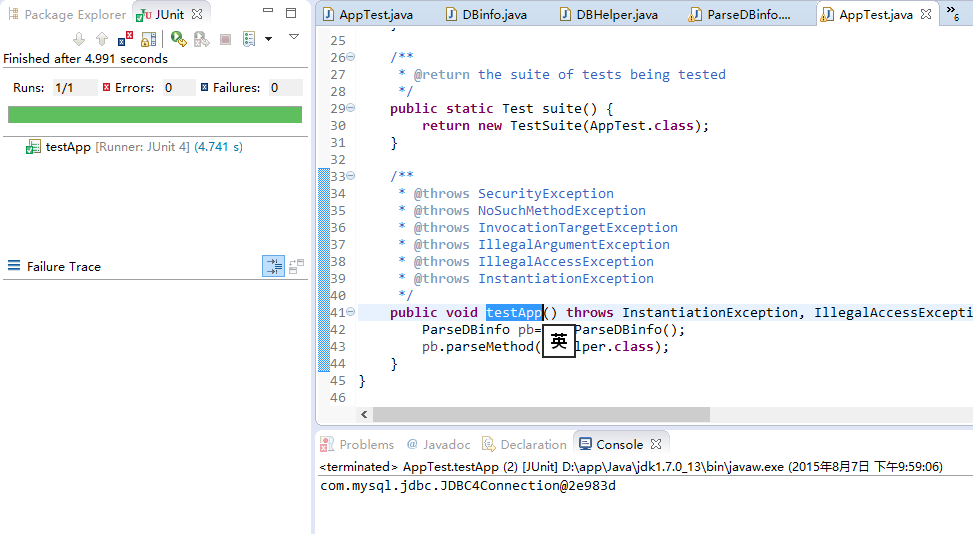
Task: Go to previous failed test arrow
Action: pos(102,40)
